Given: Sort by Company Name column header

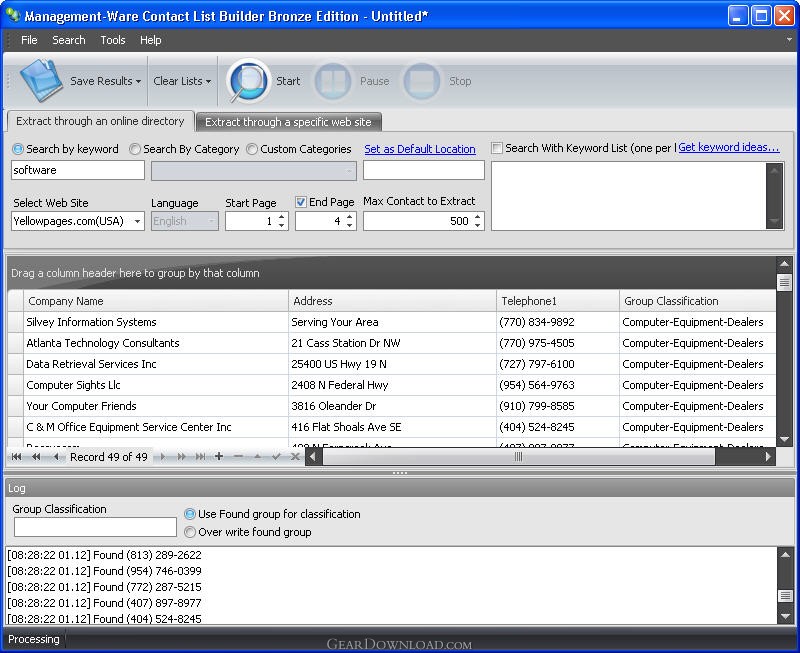Looking at the screenshot, I should (x=156, y=301).
